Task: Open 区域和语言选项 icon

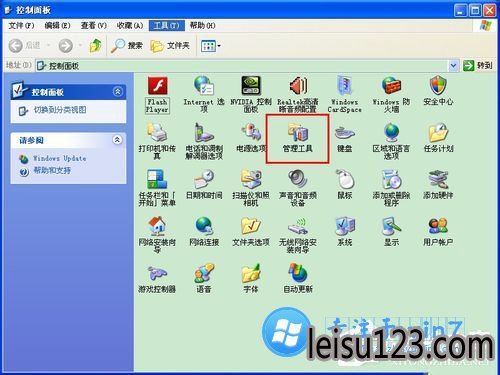Action: tap(391, 132)
